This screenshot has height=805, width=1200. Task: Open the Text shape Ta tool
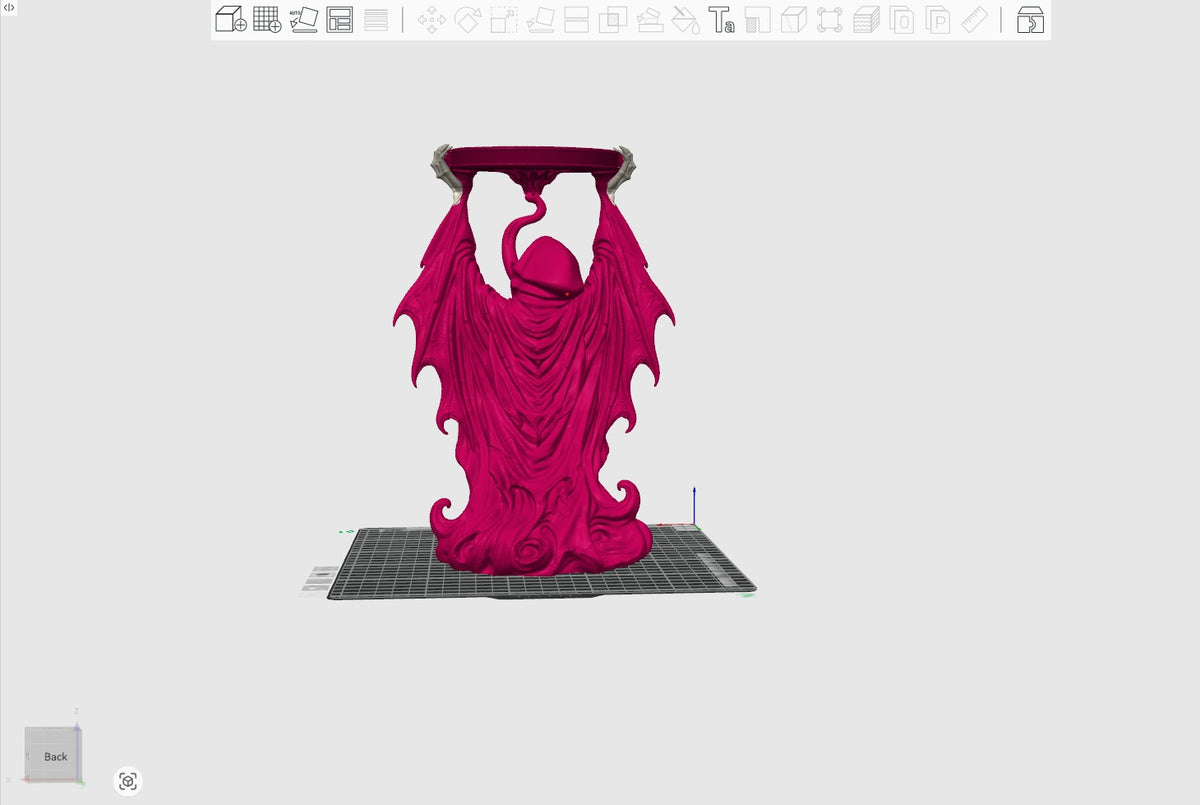coord(722,19)
